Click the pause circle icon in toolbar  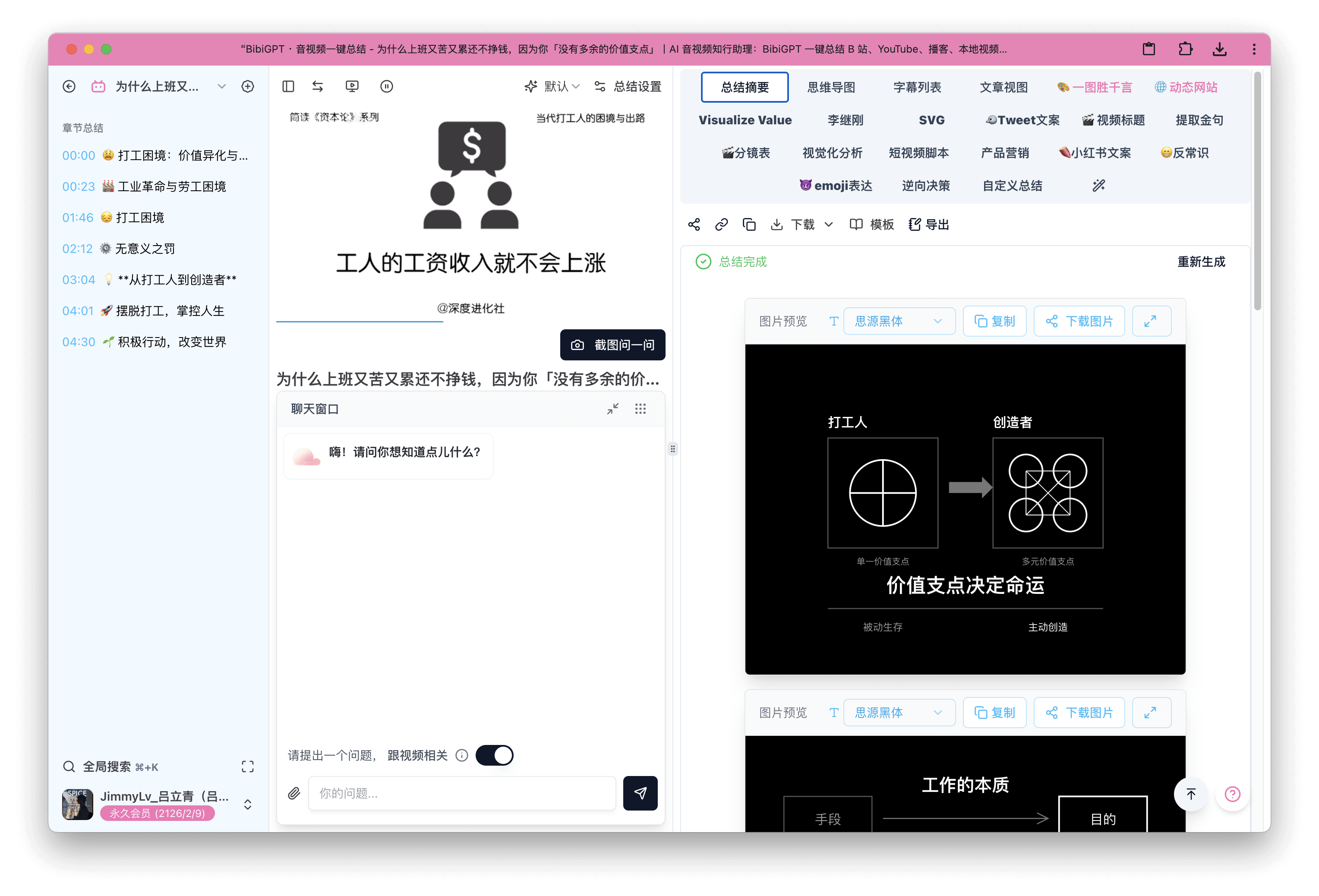[386, 86]
